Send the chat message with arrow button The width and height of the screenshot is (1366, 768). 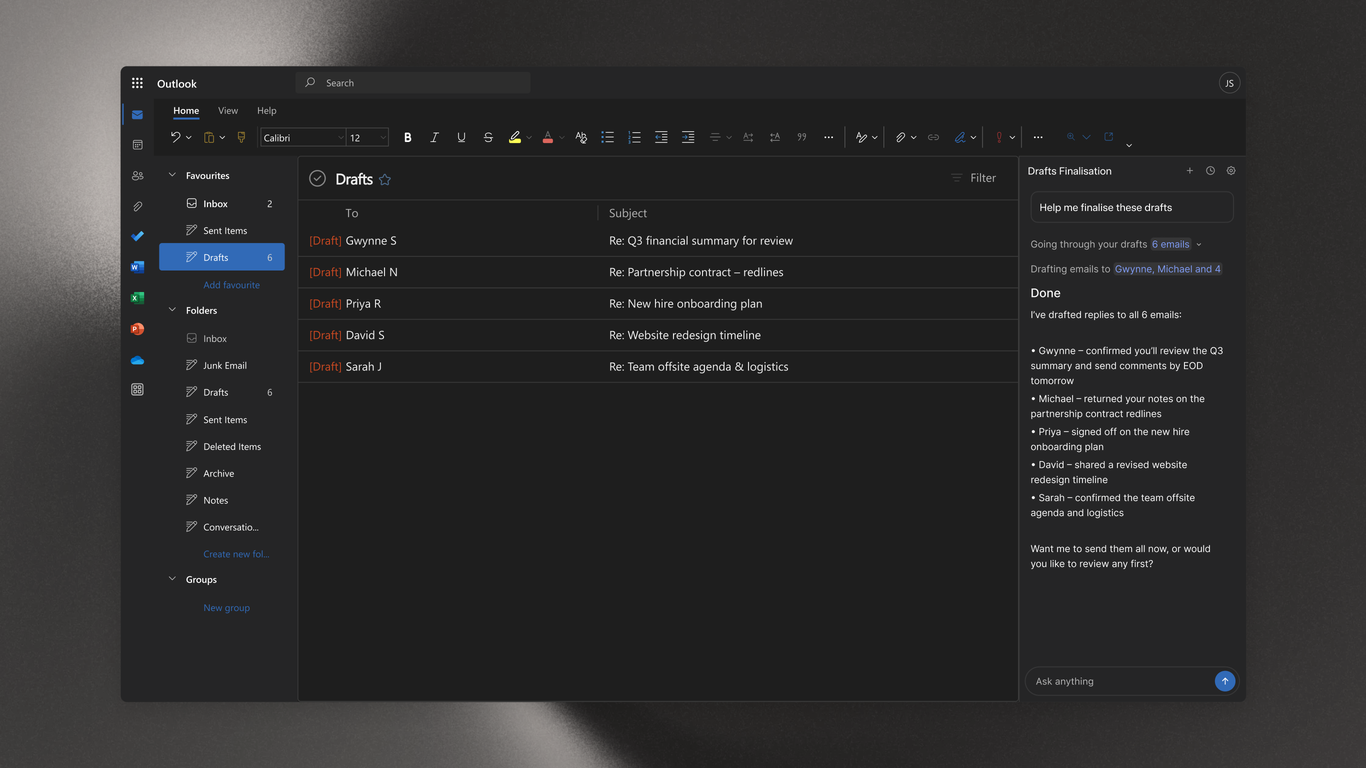coord(1224,681)
